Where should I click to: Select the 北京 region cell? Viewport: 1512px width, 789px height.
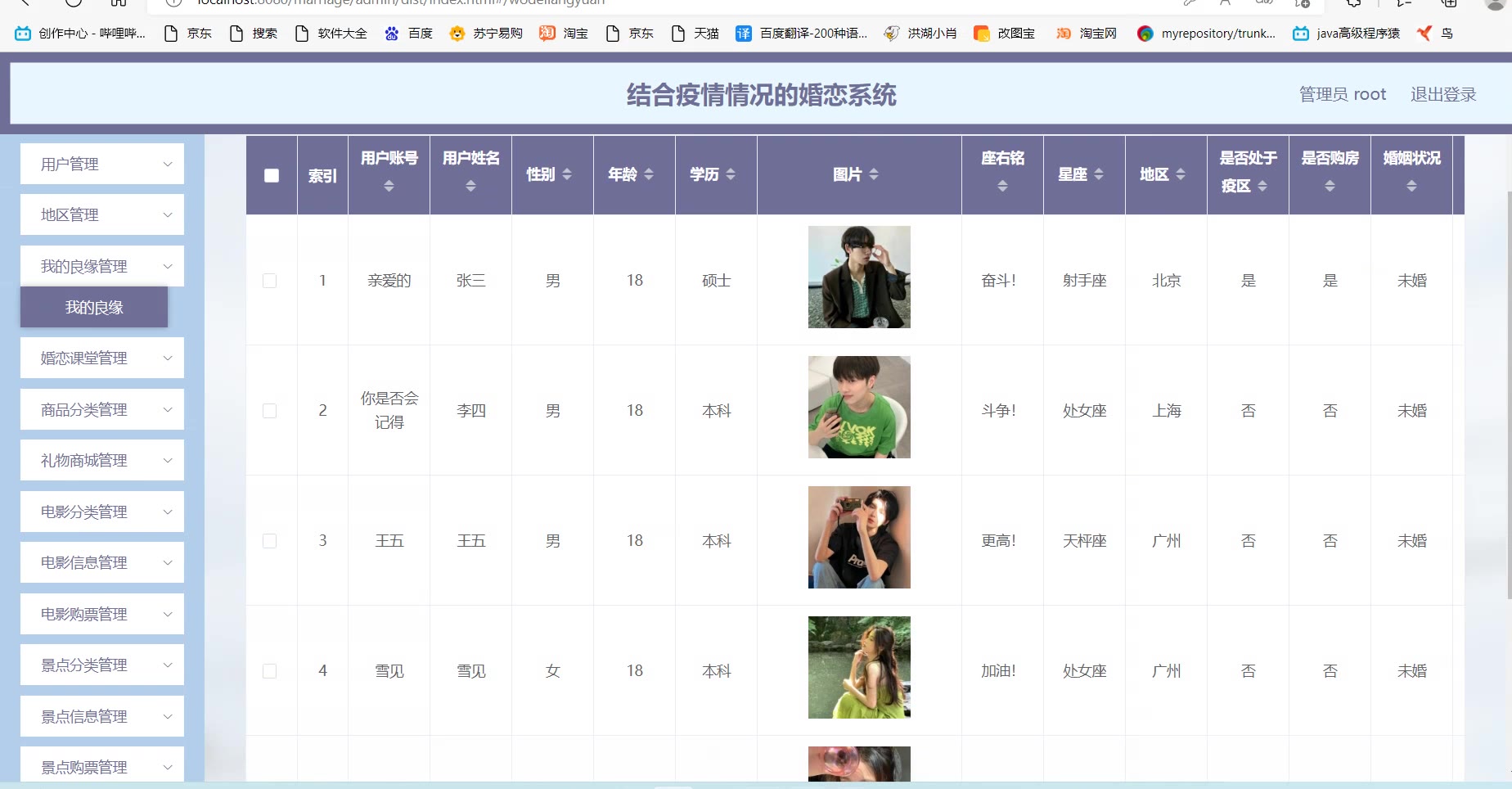1167,281
